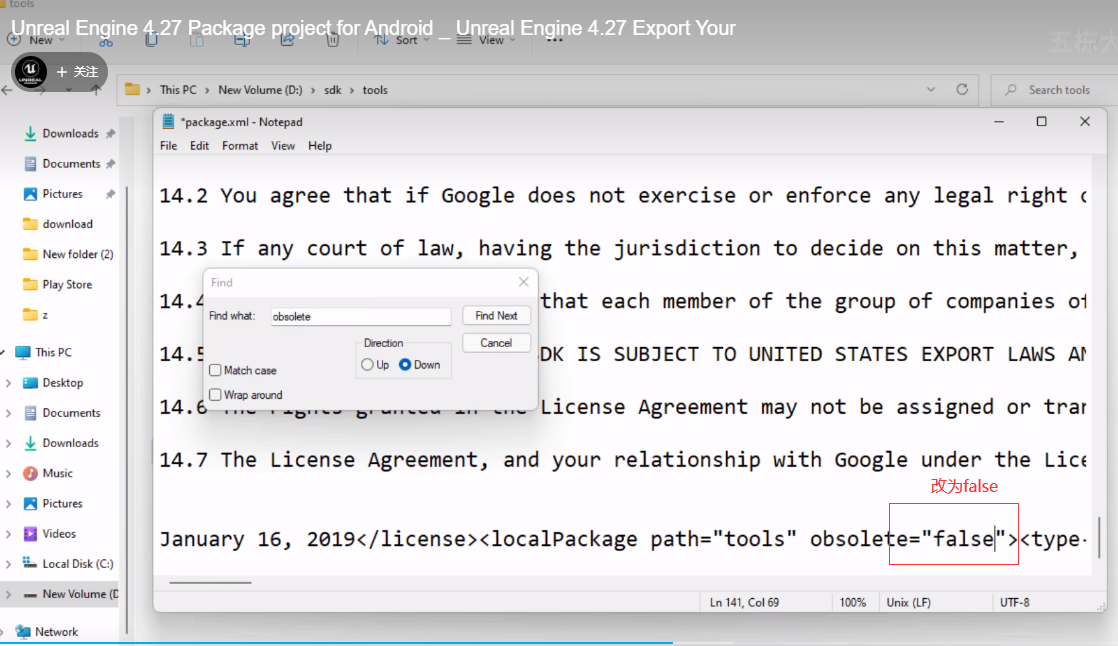Open New folder (2) in sidebar
Image resolution: width=1118 pixels, height=646 pixels.
(68, 254)
